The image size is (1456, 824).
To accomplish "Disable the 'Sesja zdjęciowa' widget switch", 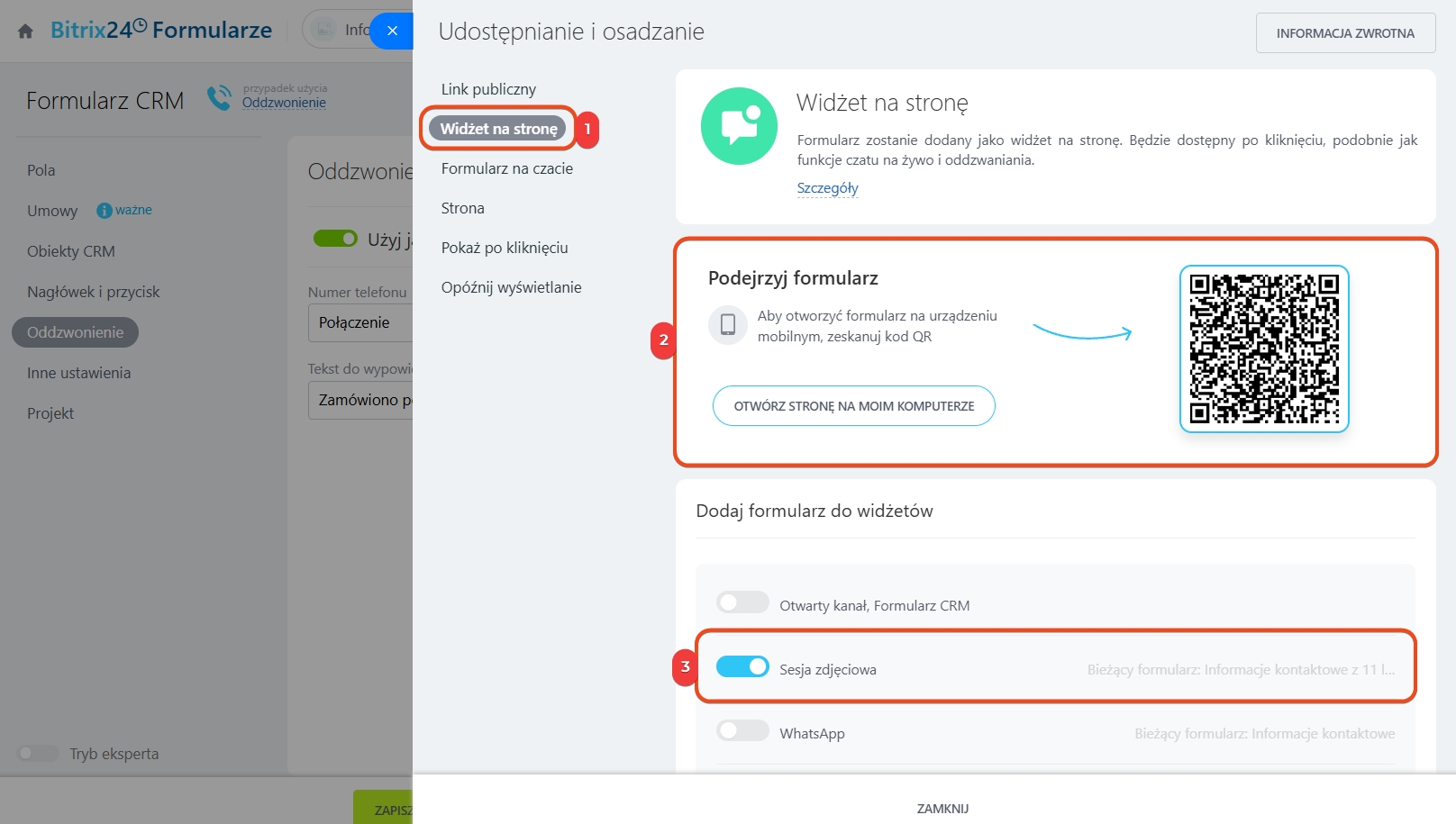I will 742,666.
